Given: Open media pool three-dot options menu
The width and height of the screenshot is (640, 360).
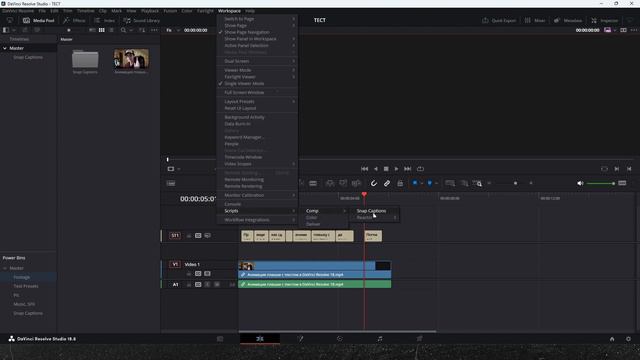Looking at the screenshot, I should (154, 30).
